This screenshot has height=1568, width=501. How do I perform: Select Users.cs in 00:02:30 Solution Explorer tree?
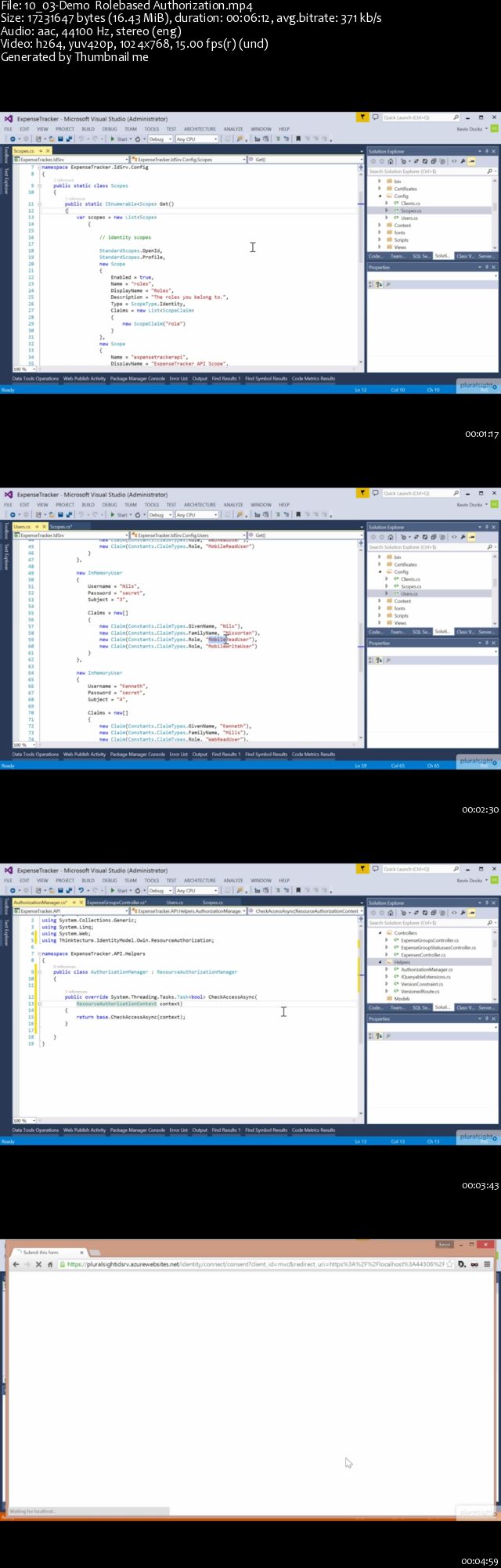point(409,593)
